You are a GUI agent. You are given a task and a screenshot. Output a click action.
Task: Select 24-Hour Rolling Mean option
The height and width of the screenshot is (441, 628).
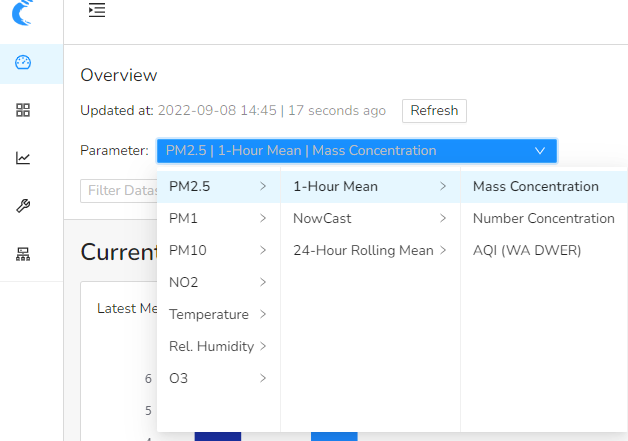click(x=369, y=250)
